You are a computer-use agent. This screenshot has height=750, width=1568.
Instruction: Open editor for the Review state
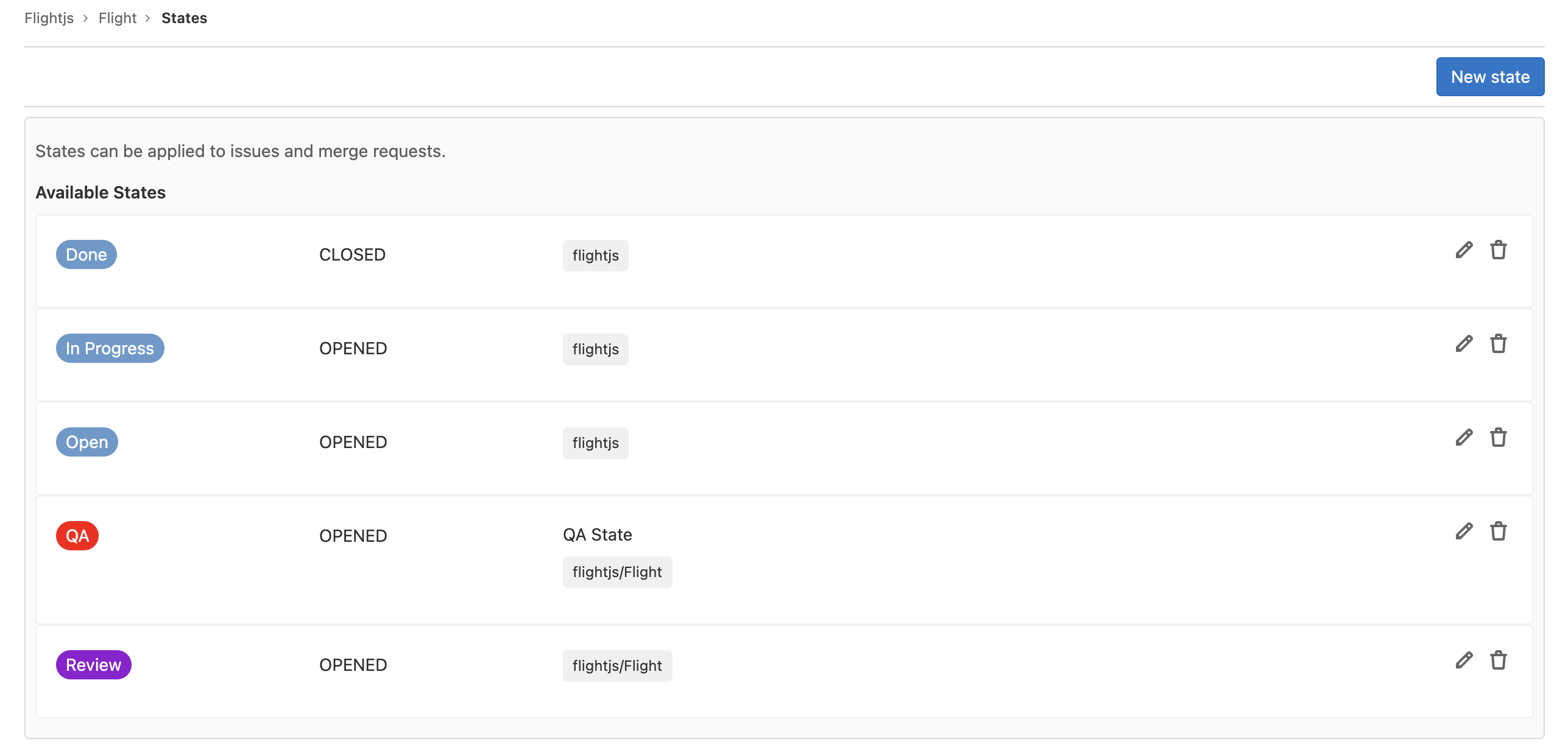(x=1464, y=661)
